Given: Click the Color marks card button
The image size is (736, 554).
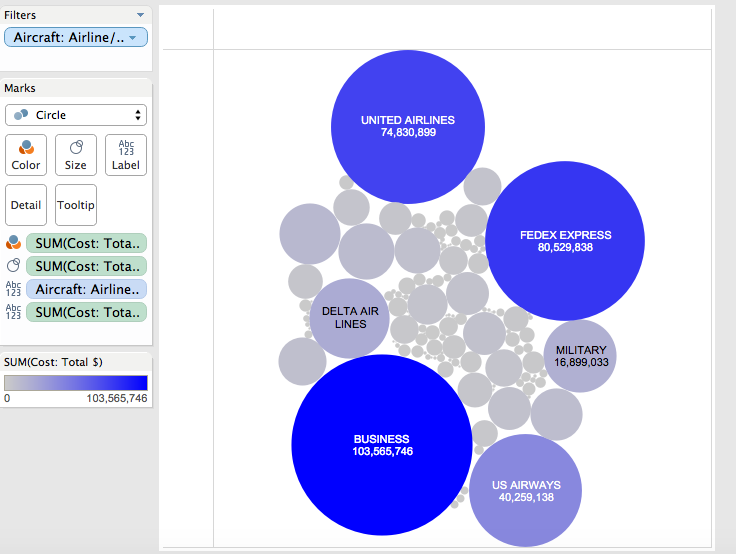Looking at the screenshot, I should pos(26,155).
